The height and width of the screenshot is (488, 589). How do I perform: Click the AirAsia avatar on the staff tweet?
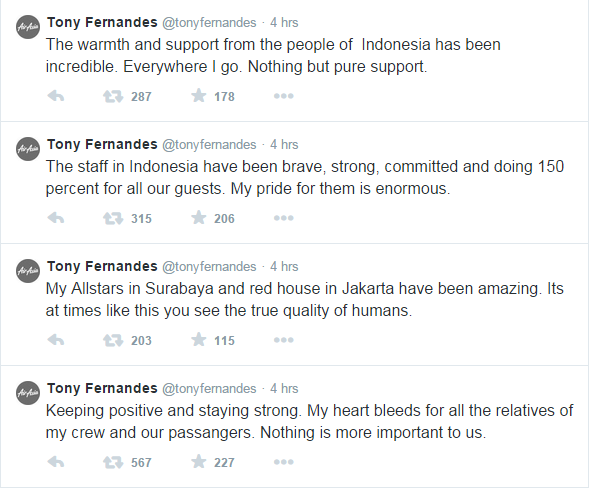(28, 149)
